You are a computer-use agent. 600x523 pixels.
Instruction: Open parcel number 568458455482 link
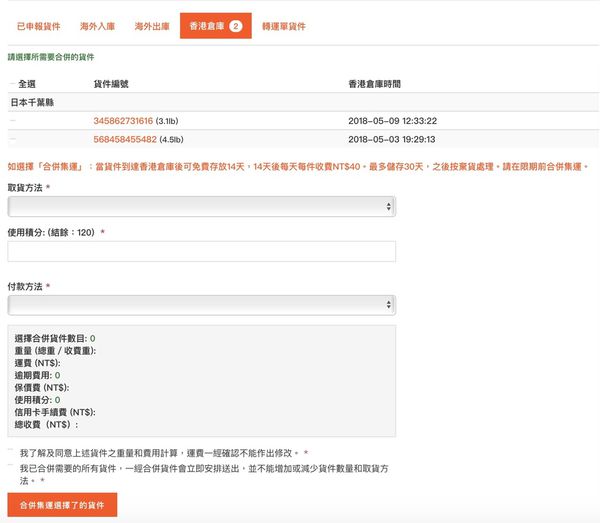(124, 139)
